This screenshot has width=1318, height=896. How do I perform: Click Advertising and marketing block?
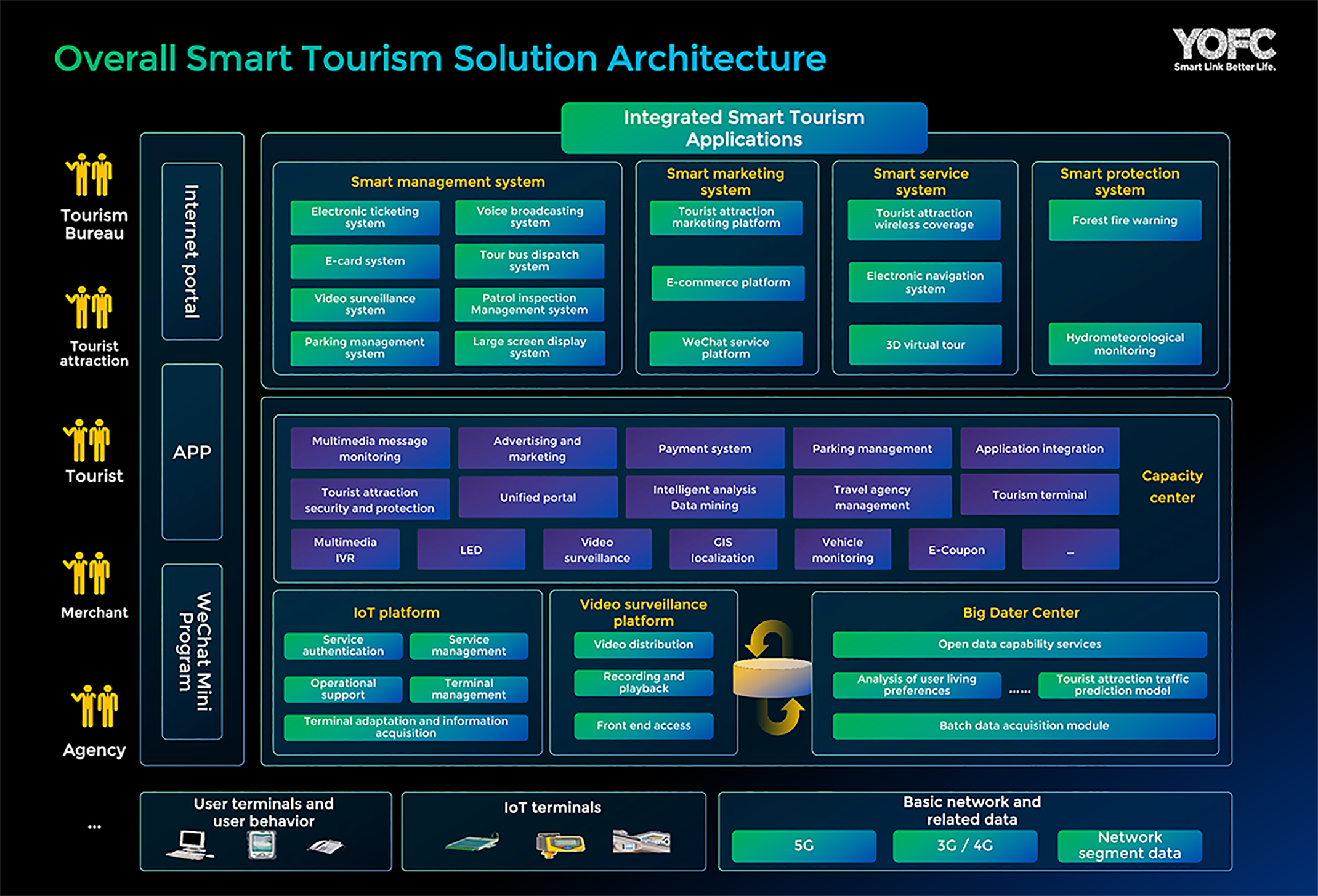pos(537,448)
